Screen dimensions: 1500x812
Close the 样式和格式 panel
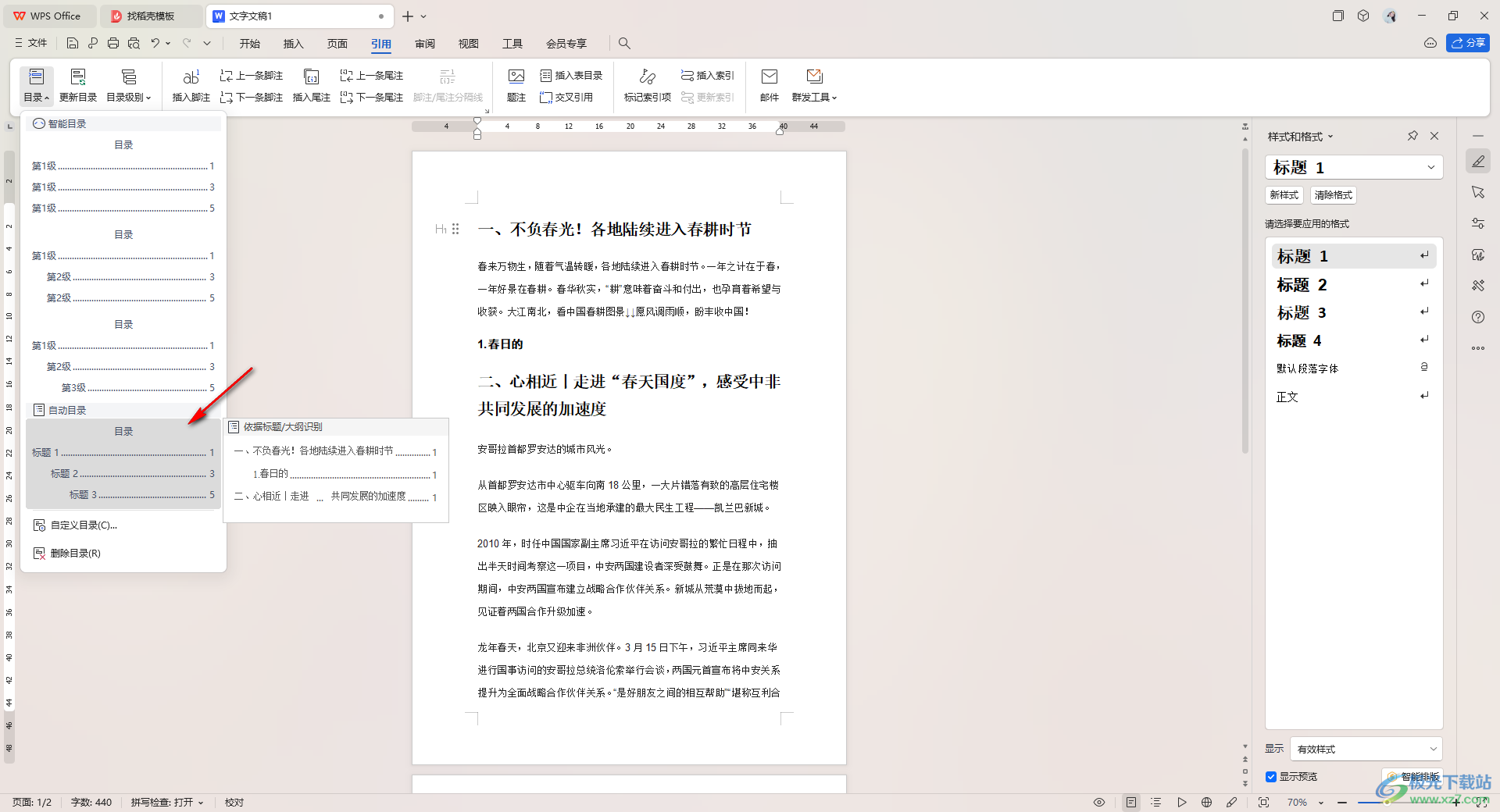click(1434, 136)
